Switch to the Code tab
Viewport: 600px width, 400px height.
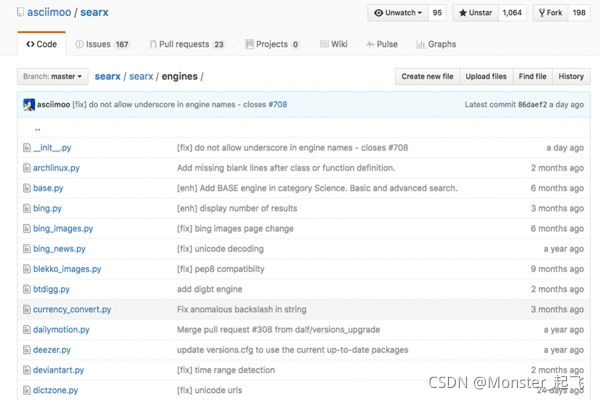coord(41,44)
